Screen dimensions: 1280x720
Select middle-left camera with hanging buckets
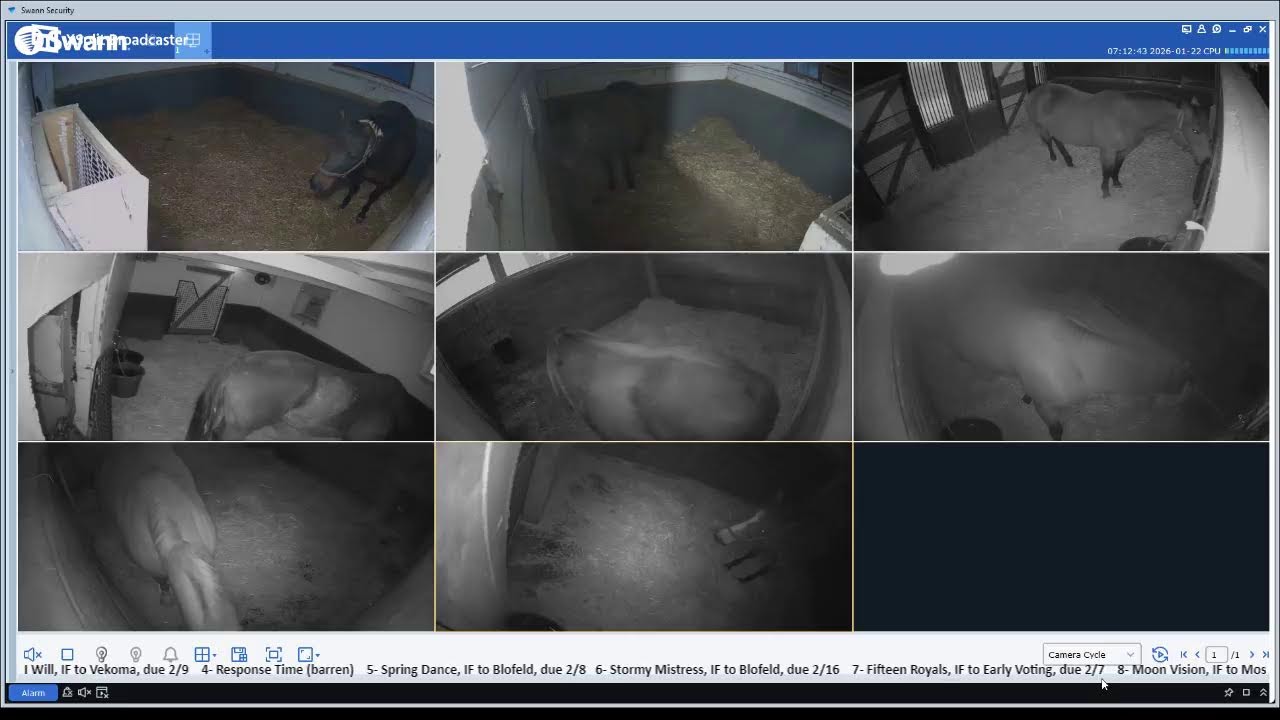(x=226, y=346)
